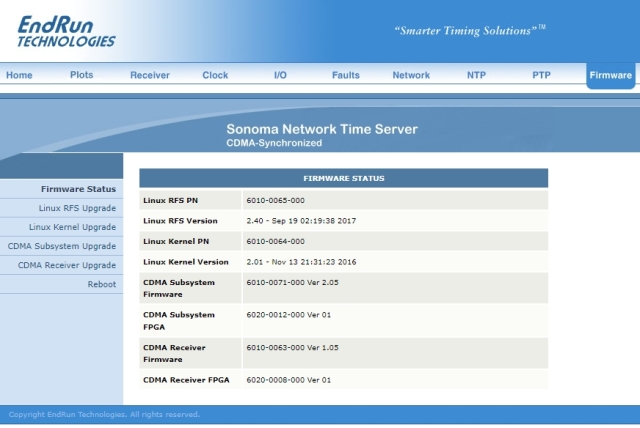
Task: Switch to the NTP tab
Action: click(476, 75)
